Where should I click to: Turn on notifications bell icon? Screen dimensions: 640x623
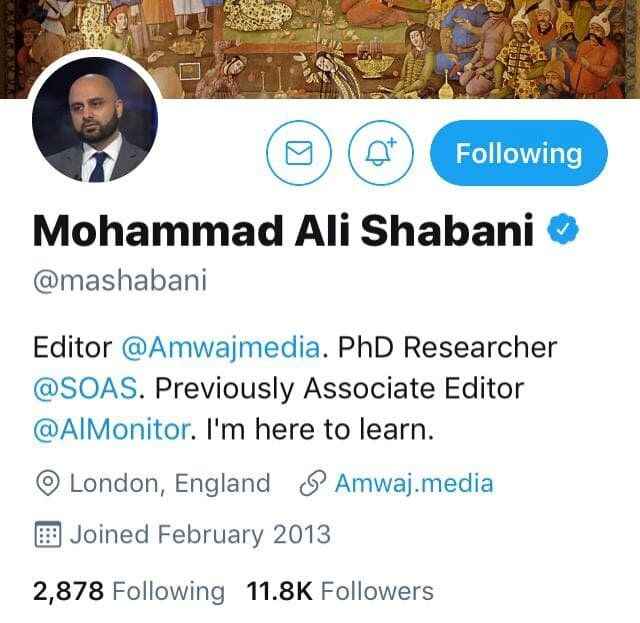point(381,153)
